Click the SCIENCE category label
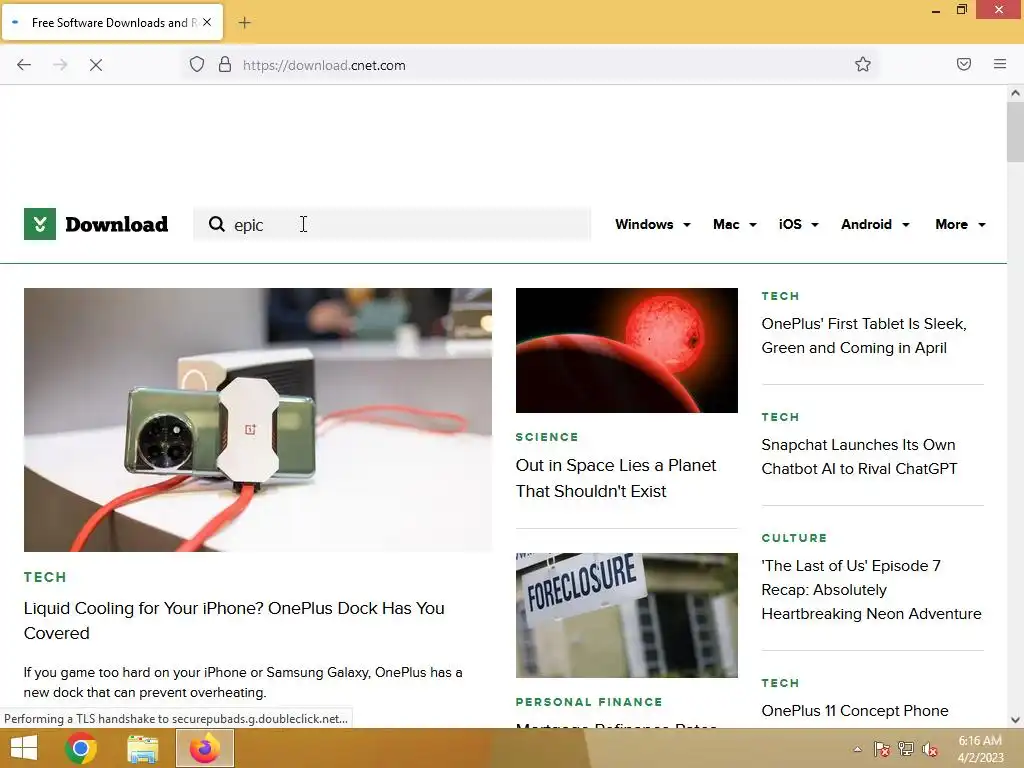The width and height of the screenshot is (1024, 768). [547, 437]
